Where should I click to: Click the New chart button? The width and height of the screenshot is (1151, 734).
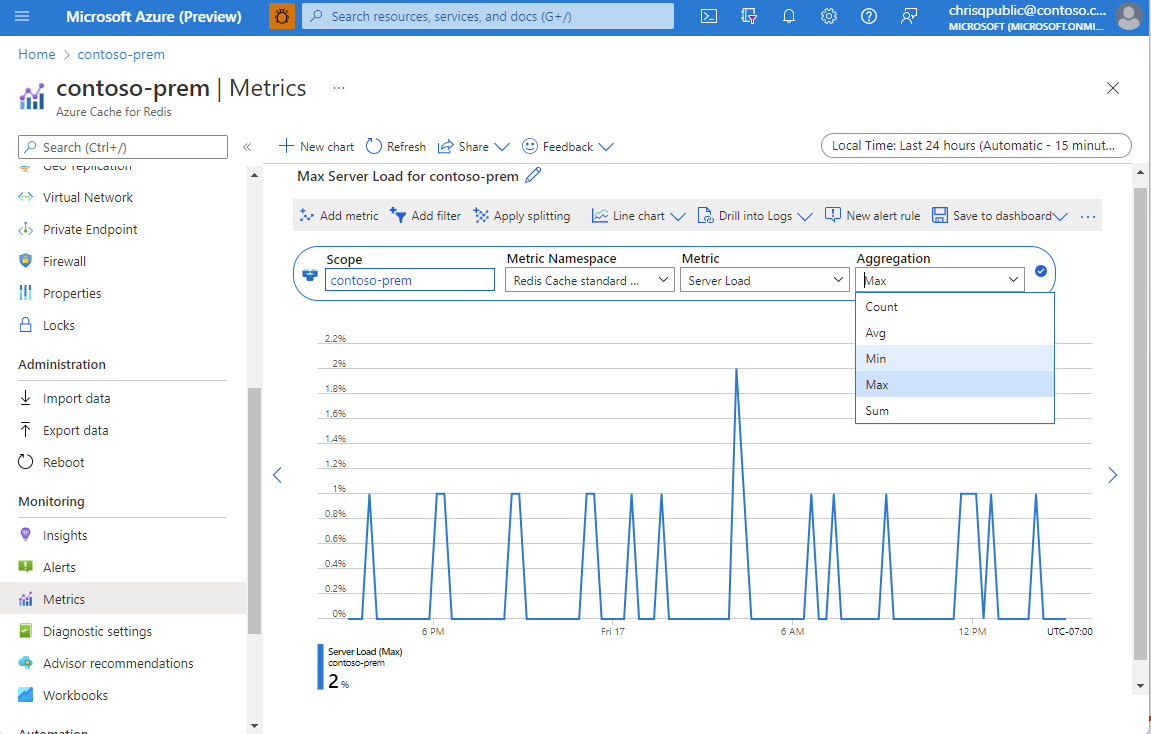(x=316, y=146)
